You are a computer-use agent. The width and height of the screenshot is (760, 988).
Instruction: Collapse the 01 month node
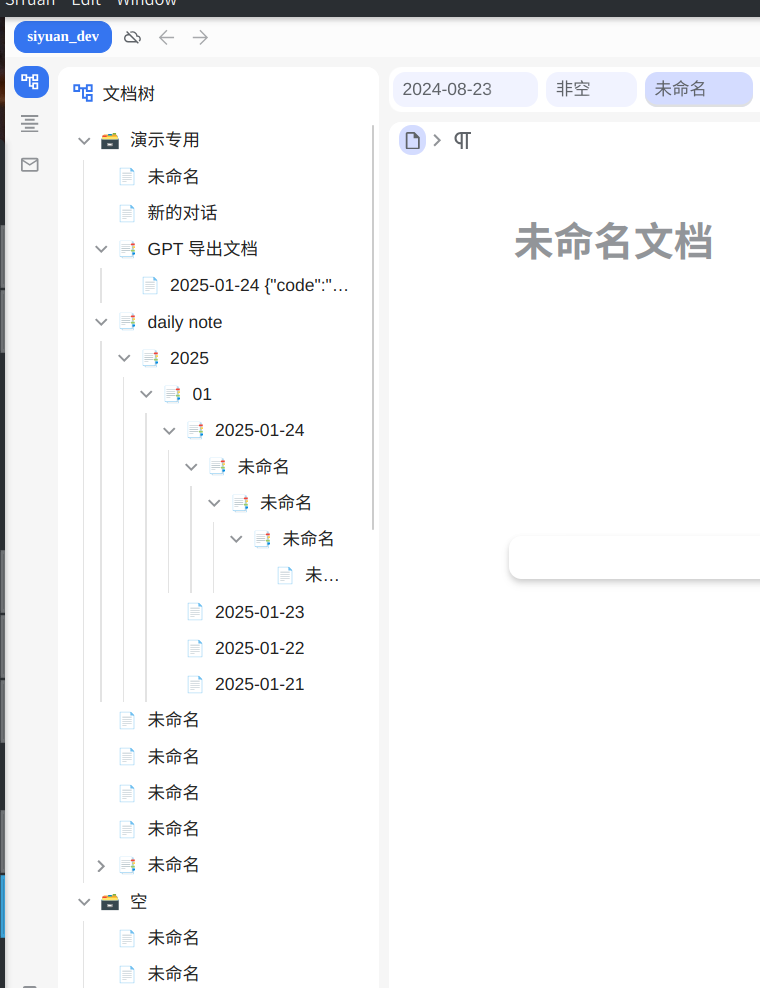tap(146, 394)
